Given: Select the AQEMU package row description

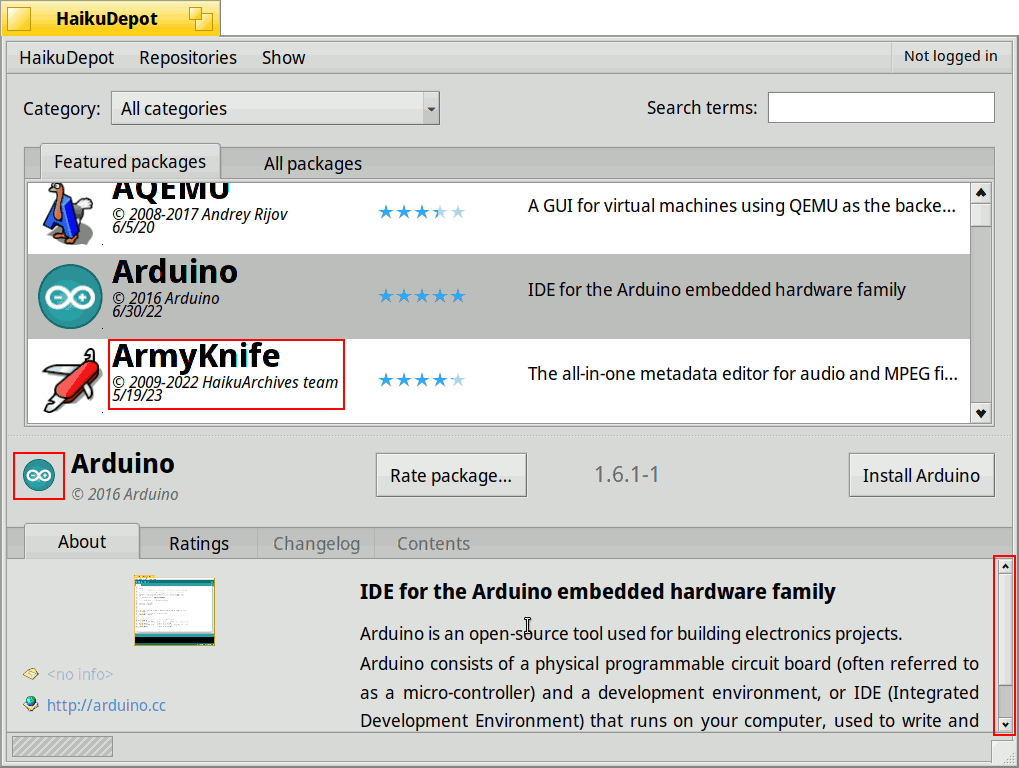Looking at the screenshot, I should (742, 206).
